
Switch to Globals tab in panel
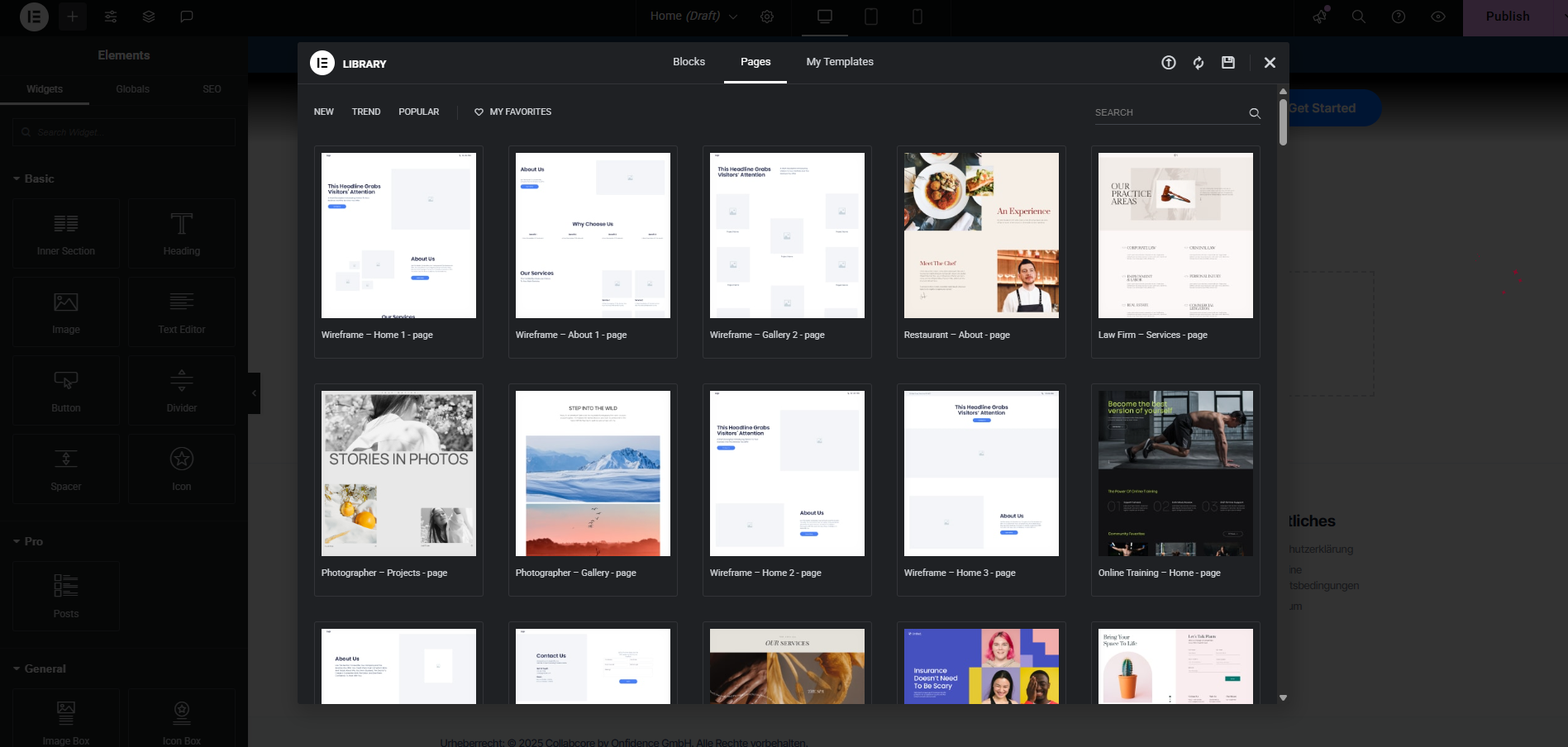coord(132,89)
